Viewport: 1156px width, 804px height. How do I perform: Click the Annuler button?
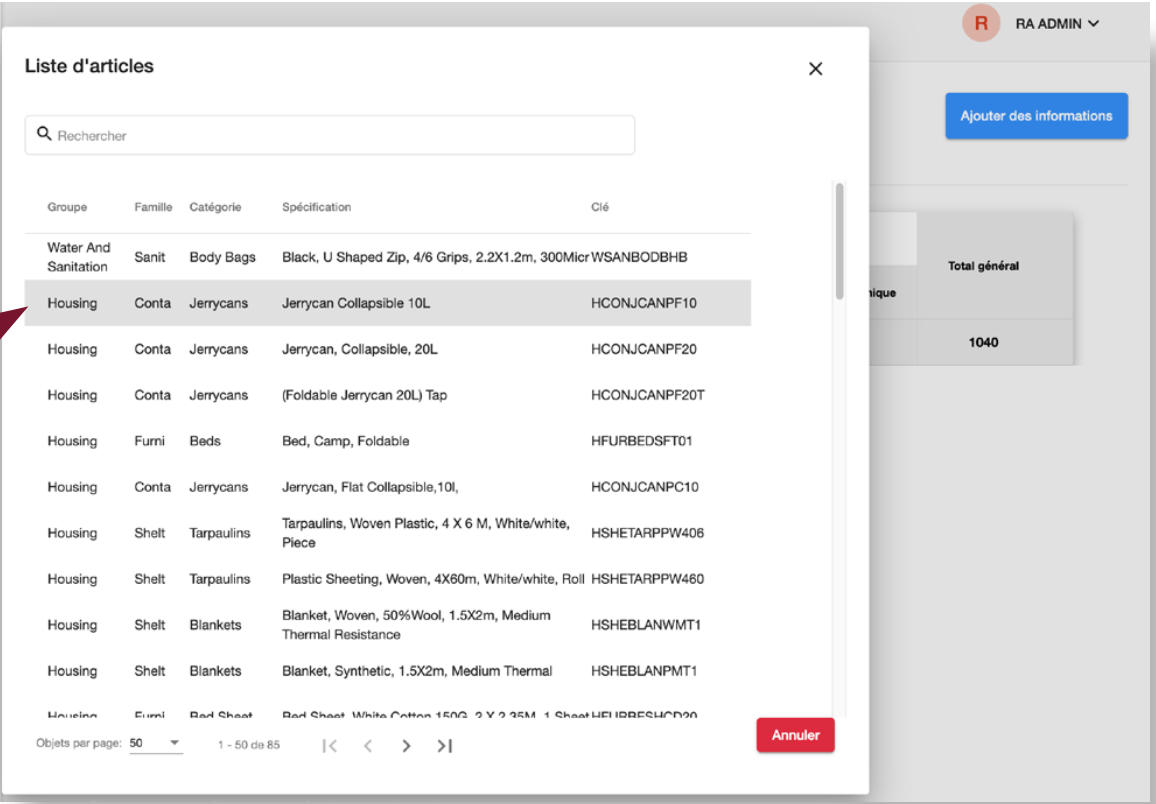(795, 735)
